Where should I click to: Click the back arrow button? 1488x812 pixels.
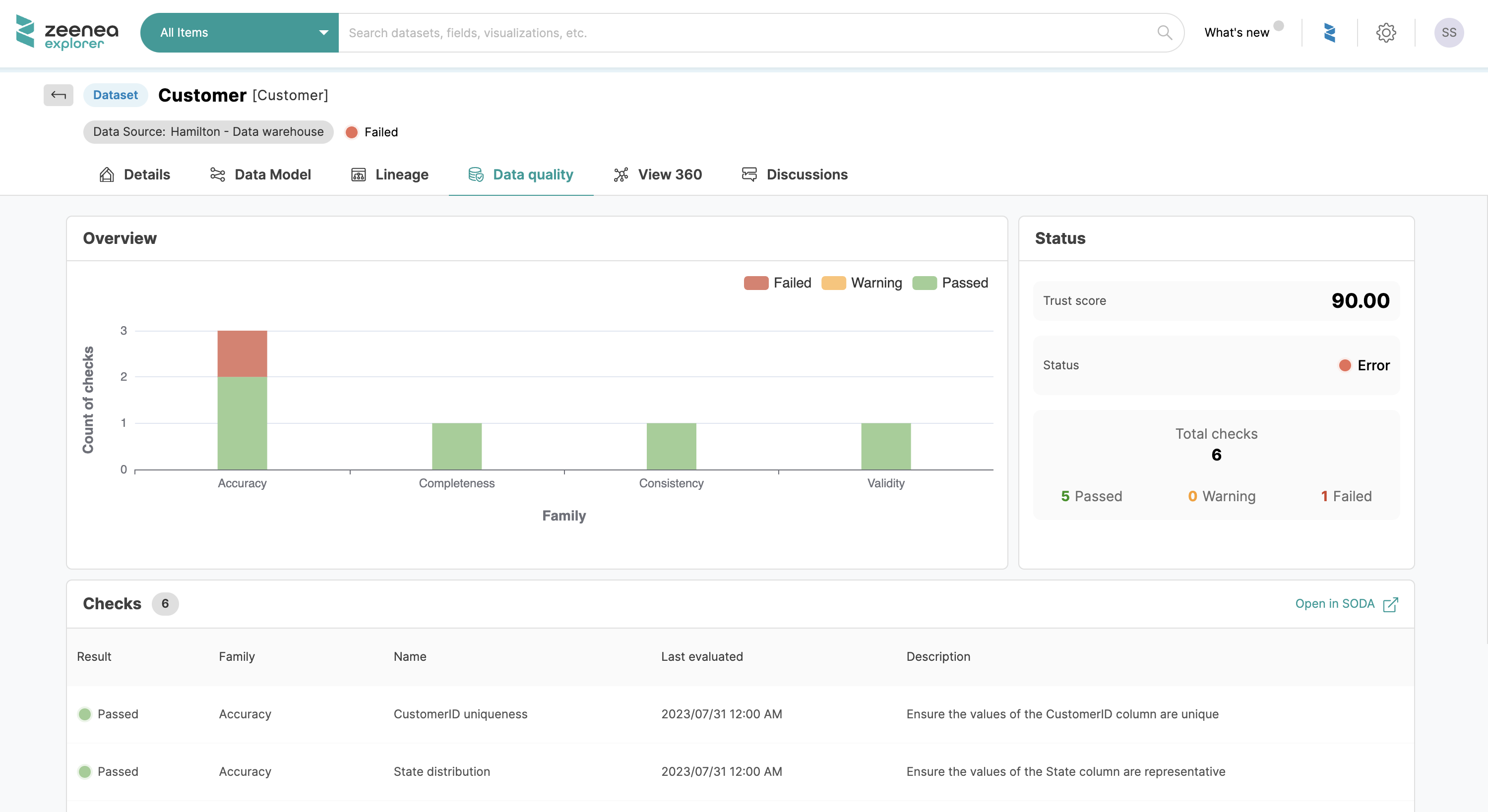59,95
